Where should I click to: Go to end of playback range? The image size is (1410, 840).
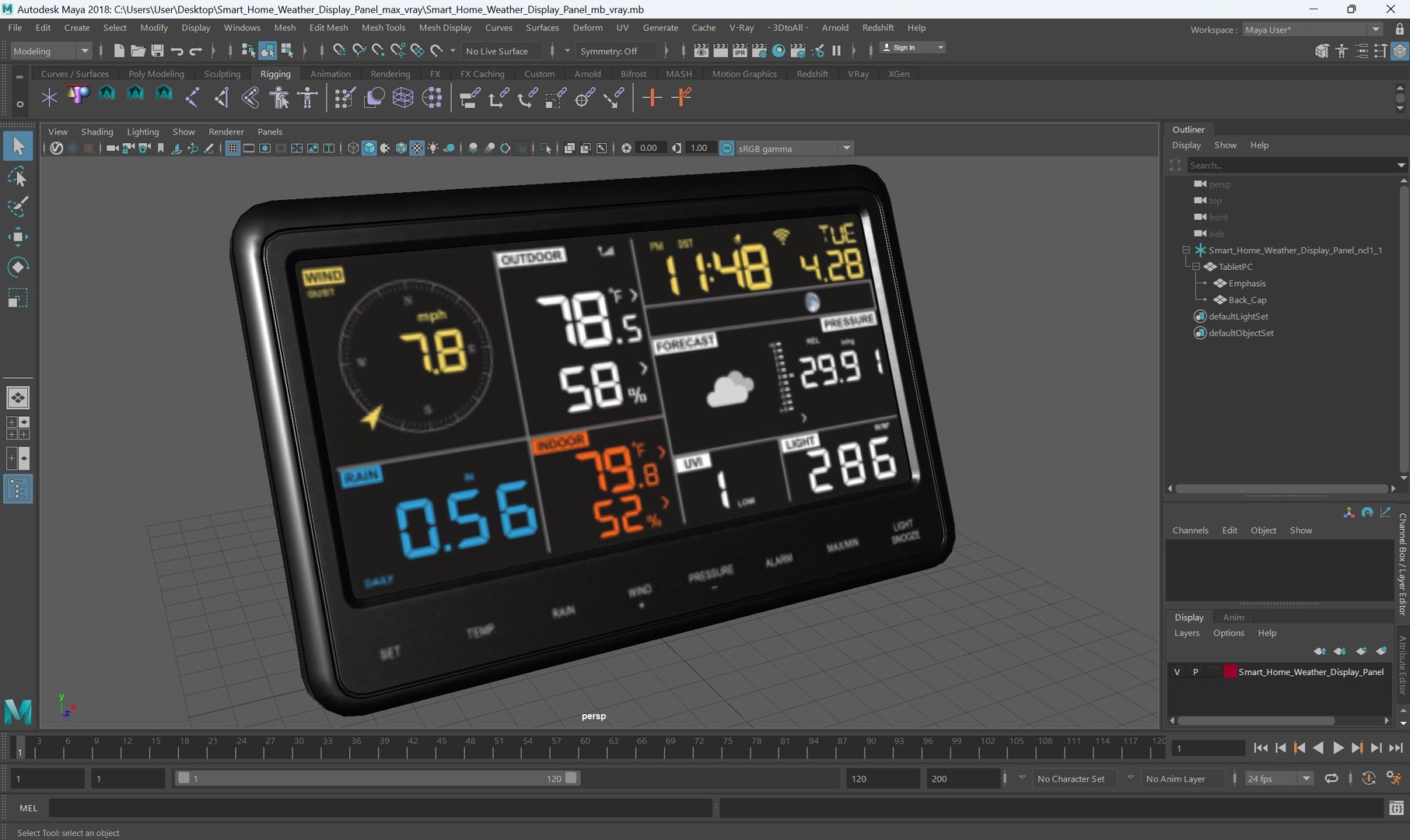pyautogui.click(x=1396, y=747)
